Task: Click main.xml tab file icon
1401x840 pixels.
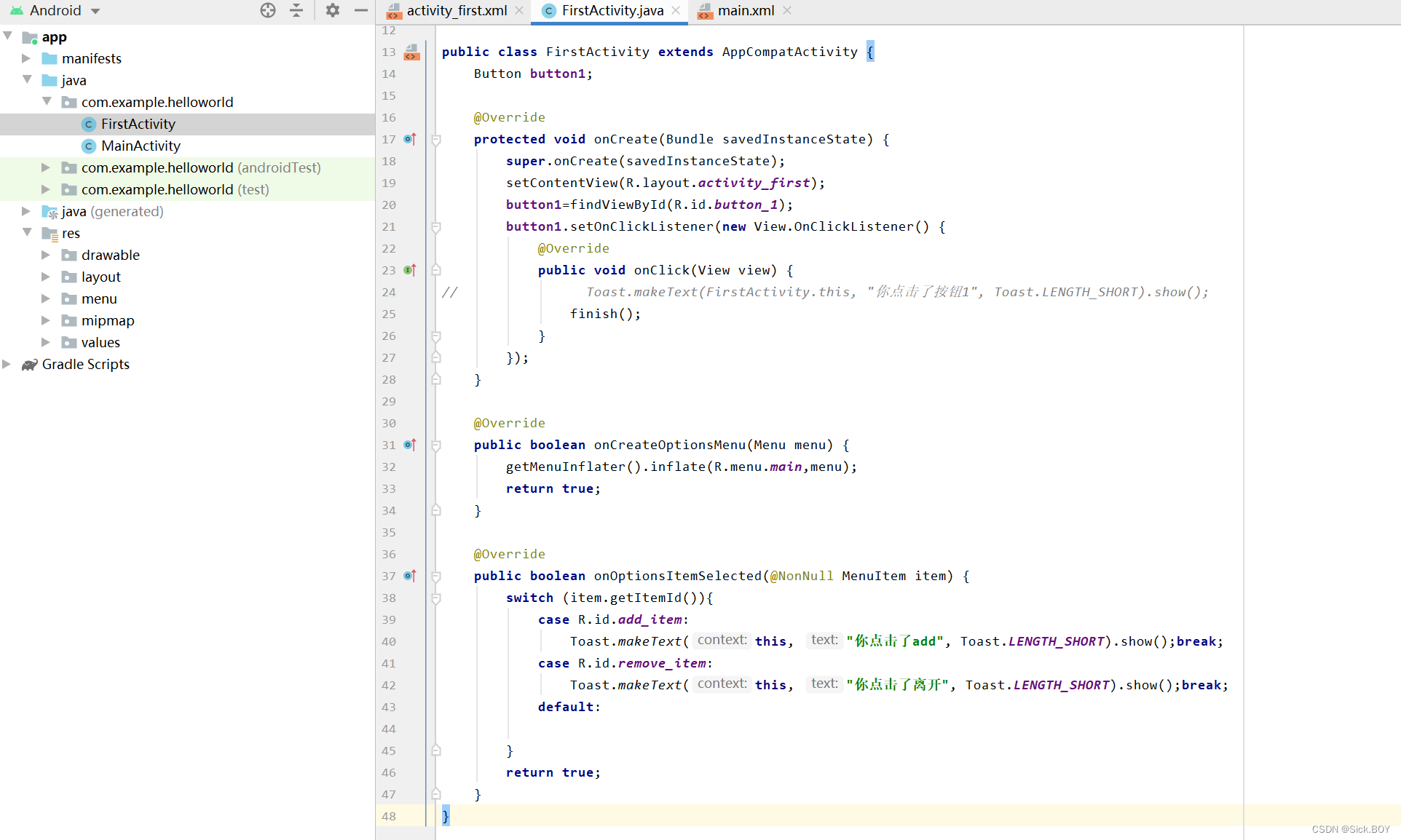Action: pyautogui.click(x=705, y=10)
